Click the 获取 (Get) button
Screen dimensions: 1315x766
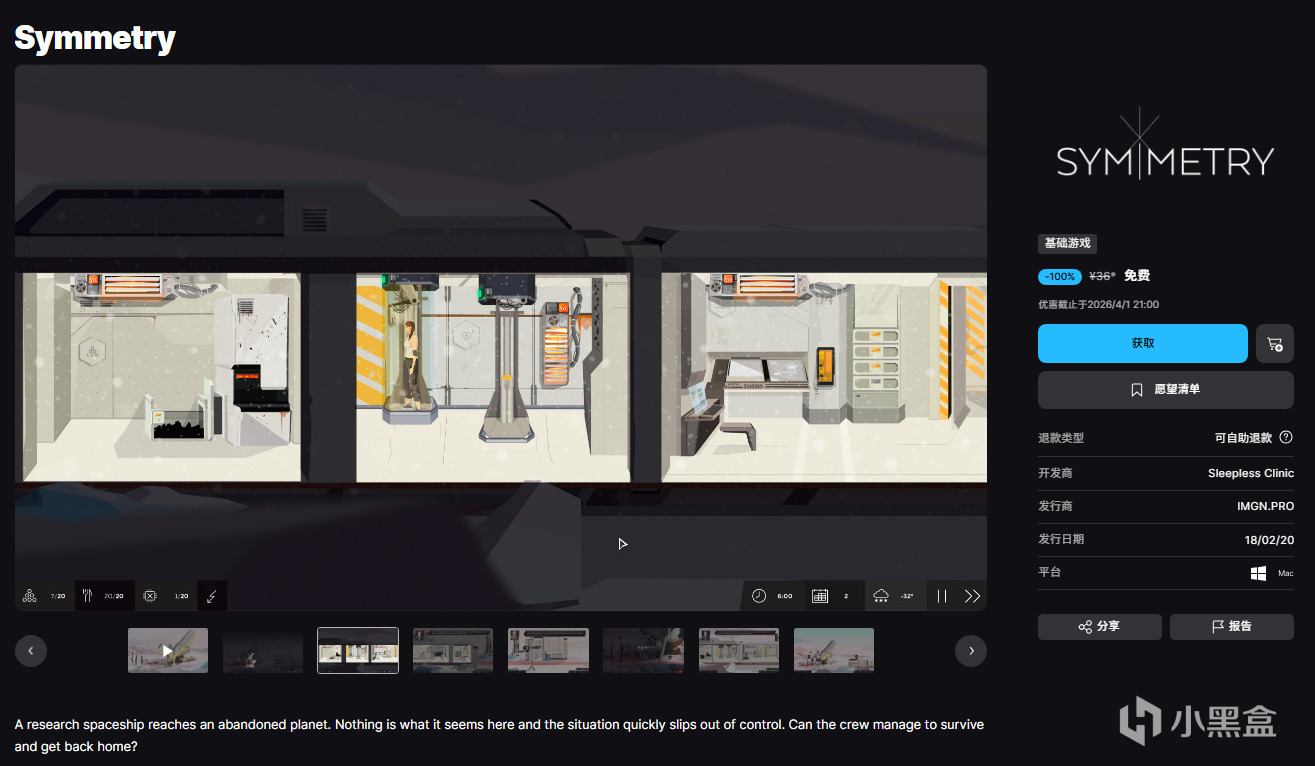click(1143, 343)
